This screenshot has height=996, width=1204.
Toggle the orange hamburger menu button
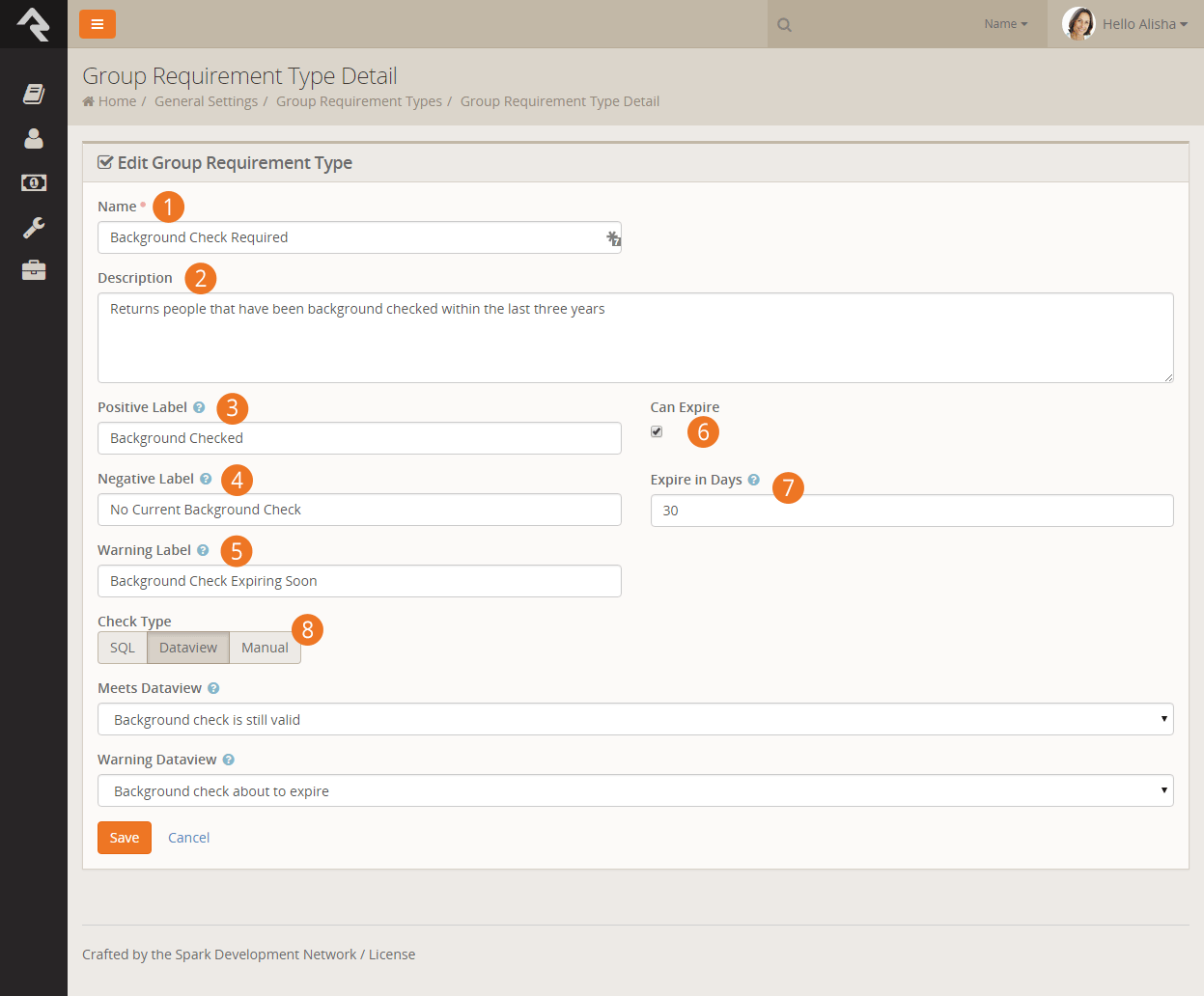[98, 24]
